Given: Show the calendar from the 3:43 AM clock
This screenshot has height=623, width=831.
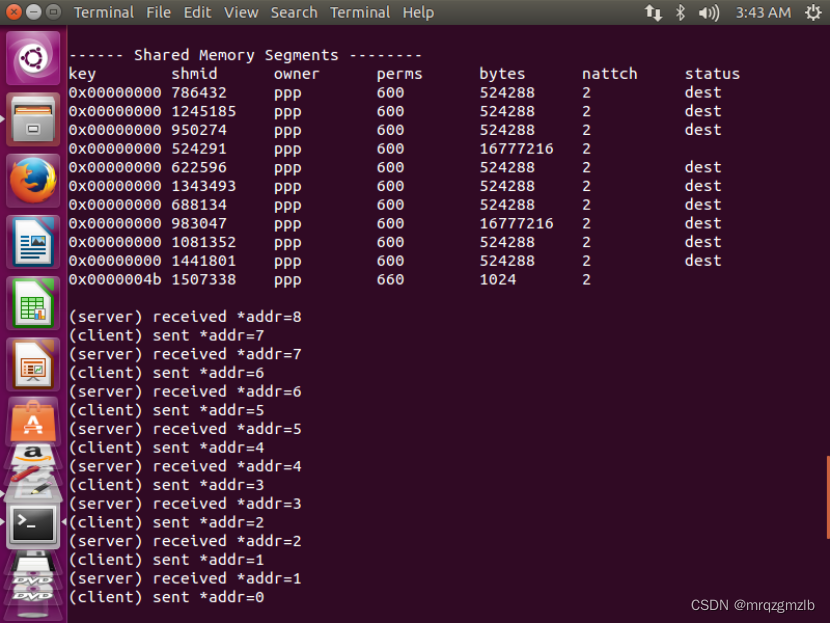Looking at the screenshot, I should 763,12.
